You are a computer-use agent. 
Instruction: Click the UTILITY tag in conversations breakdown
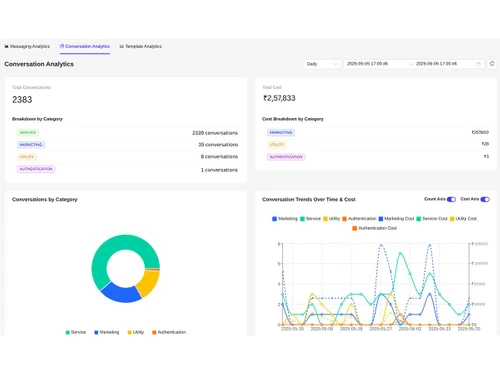(27, 157)
